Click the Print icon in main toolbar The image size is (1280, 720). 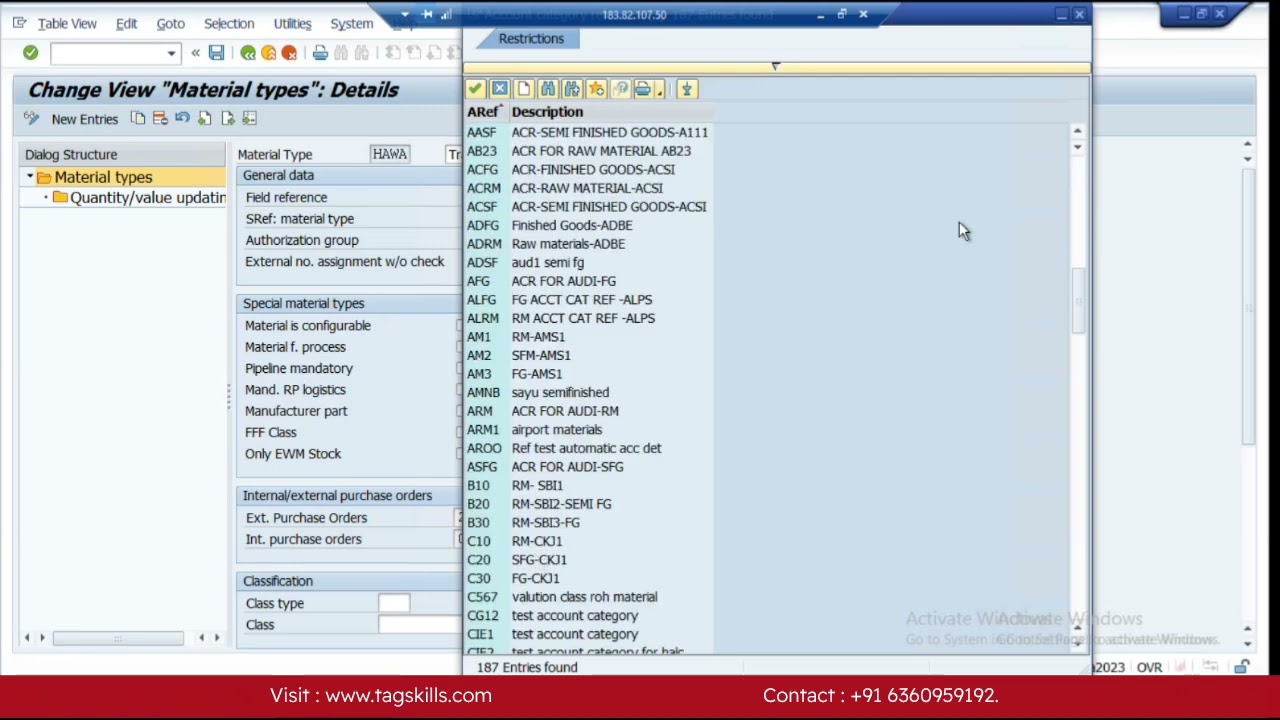[320, 53]
